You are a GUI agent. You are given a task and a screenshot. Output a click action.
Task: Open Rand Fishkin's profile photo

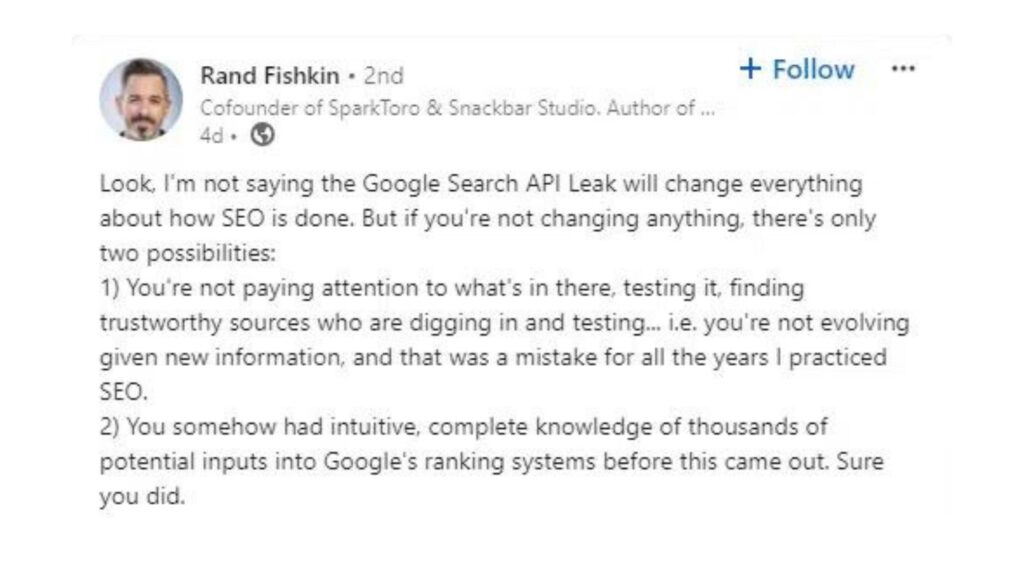[141, 99]
